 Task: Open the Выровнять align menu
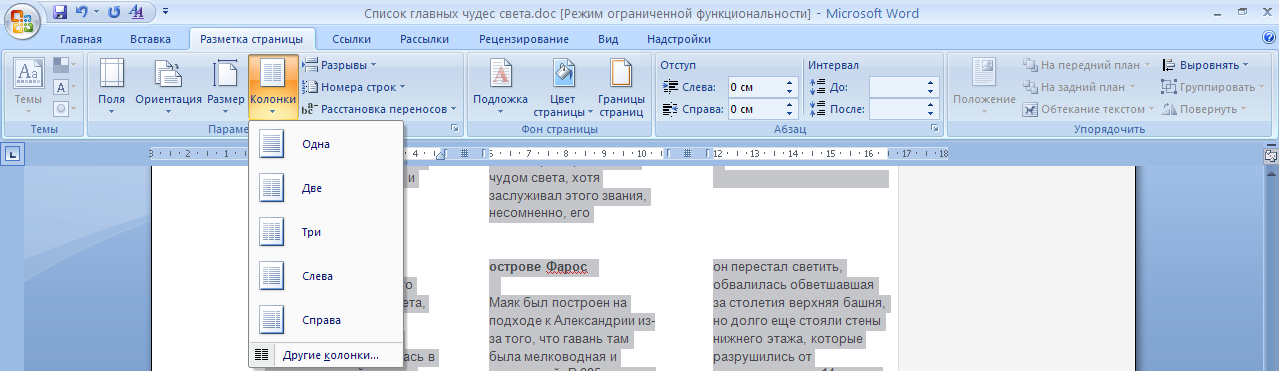1205,65
